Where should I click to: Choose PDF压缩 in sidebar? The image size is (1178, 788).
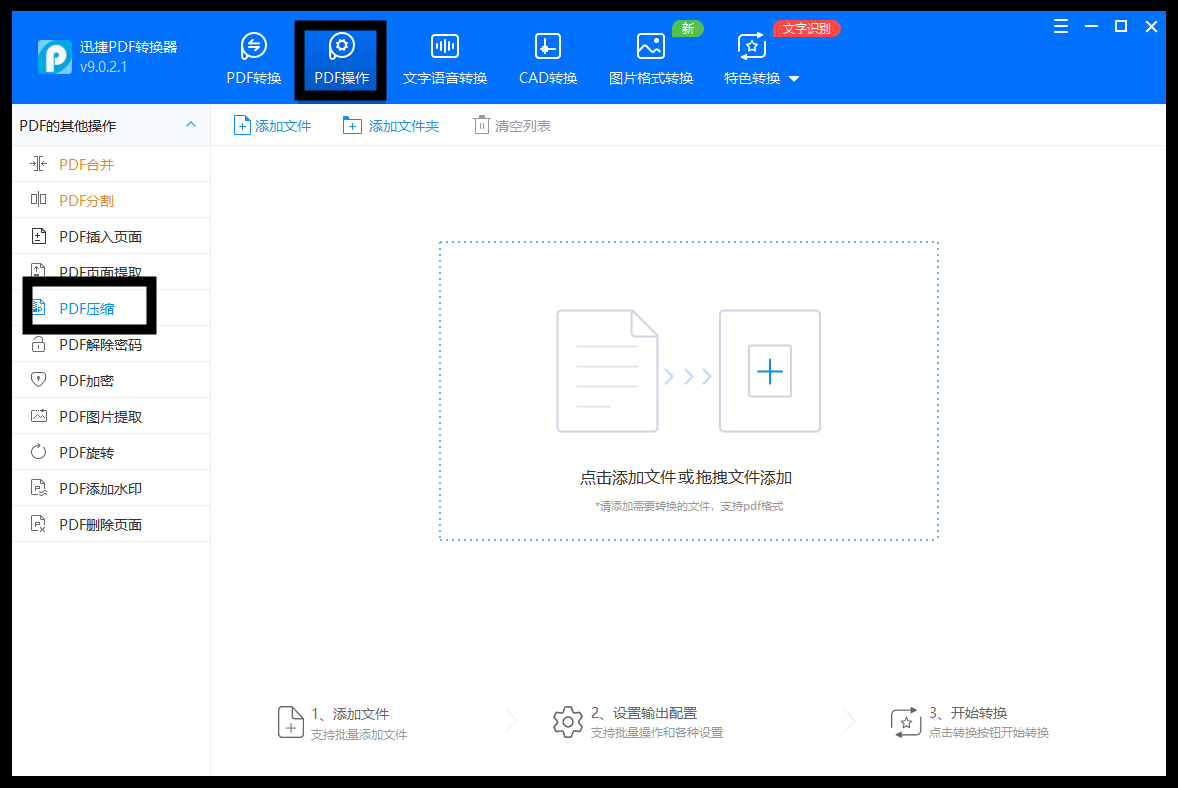[111, 308]
